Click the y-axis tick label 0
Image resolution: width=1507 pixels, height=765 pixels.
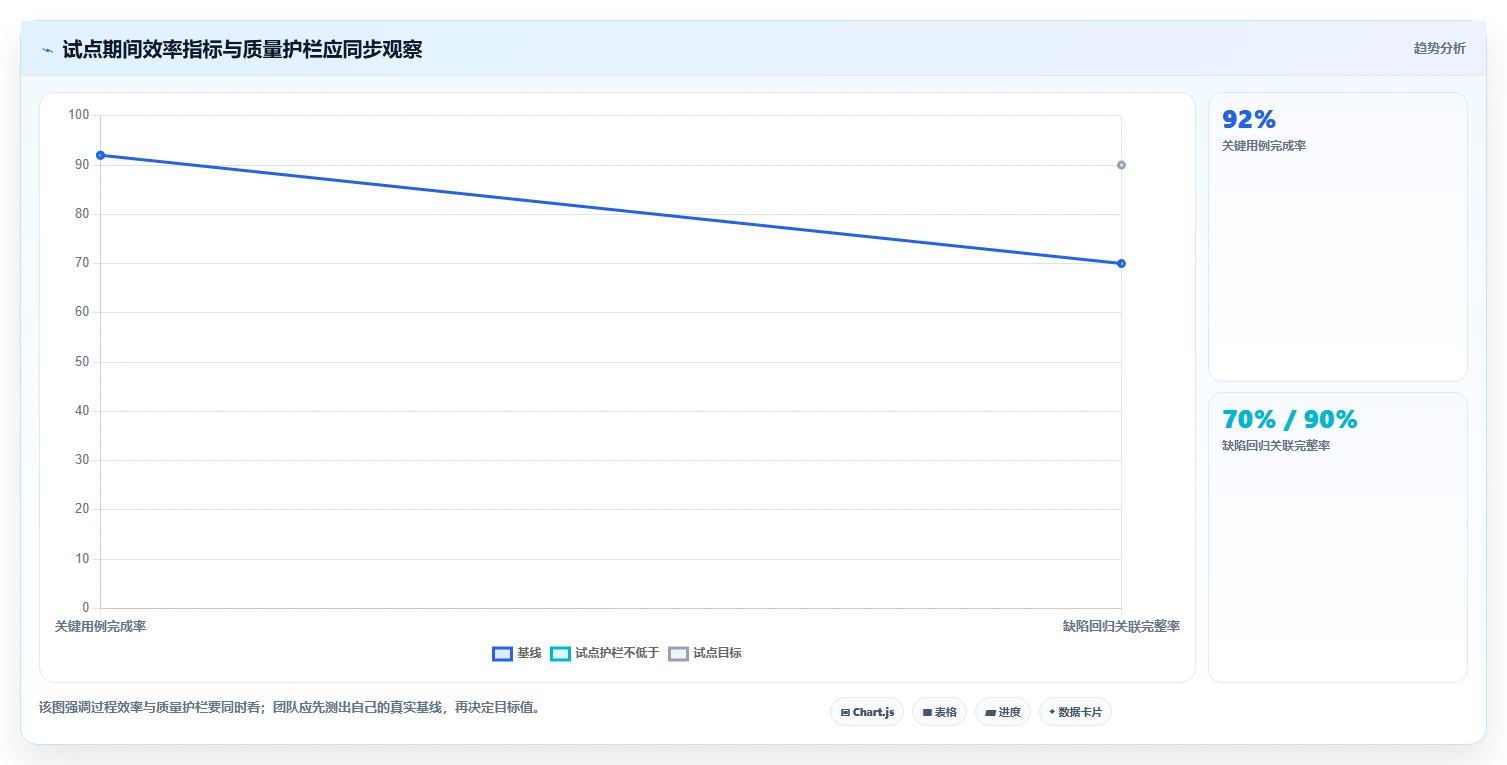86,608
